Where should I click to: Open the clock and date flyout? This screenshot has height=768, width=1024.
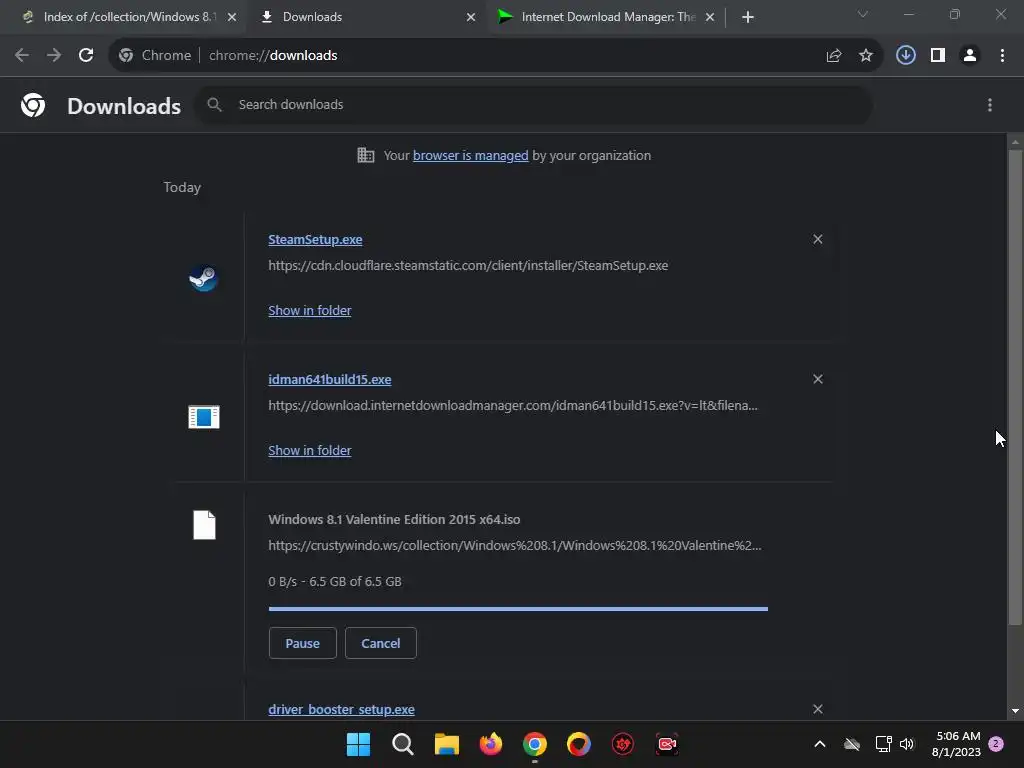coord(956,744)
